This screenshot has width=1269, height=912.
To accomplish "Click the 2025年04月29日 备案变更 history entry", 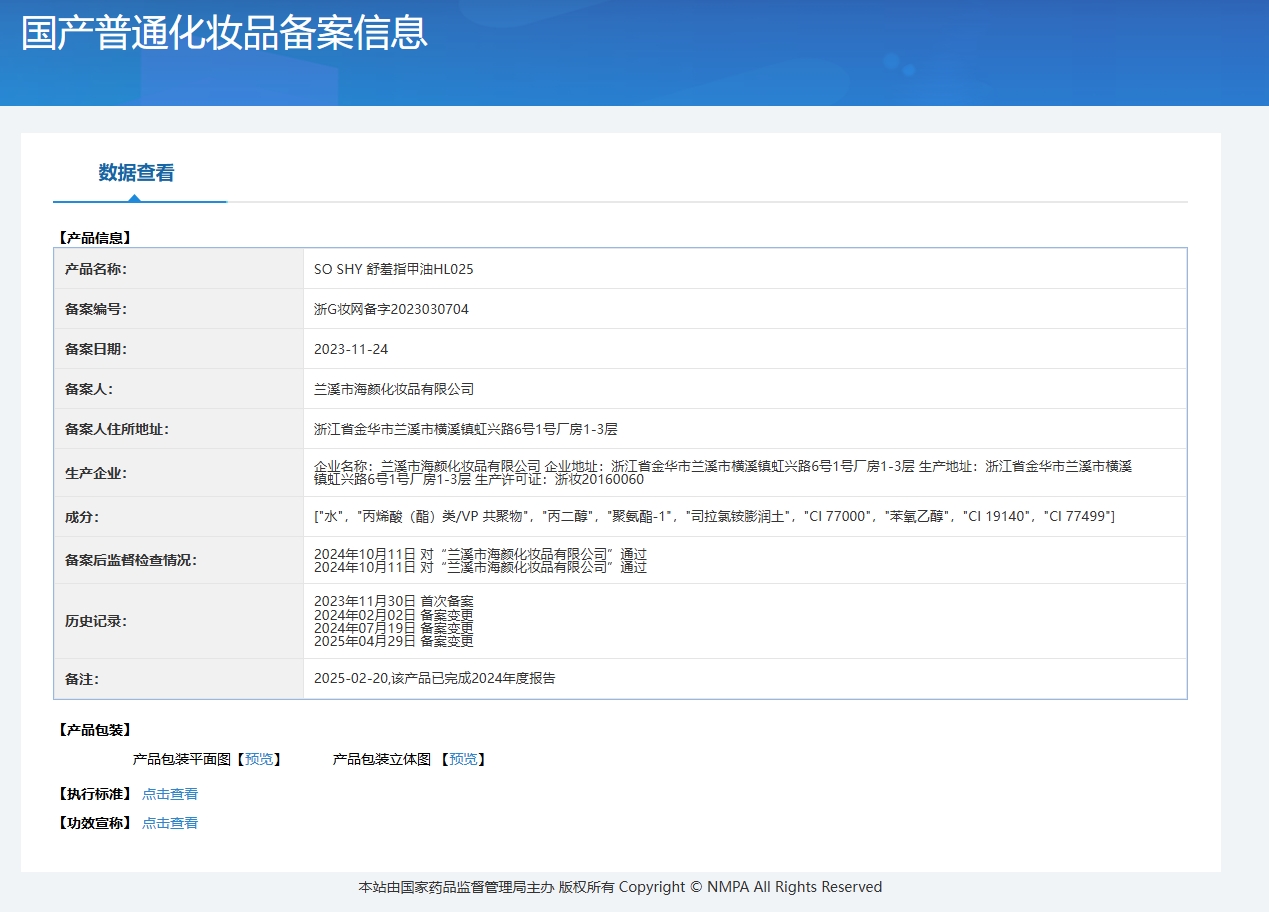I will pyautogui.click(x=393, y=641).
